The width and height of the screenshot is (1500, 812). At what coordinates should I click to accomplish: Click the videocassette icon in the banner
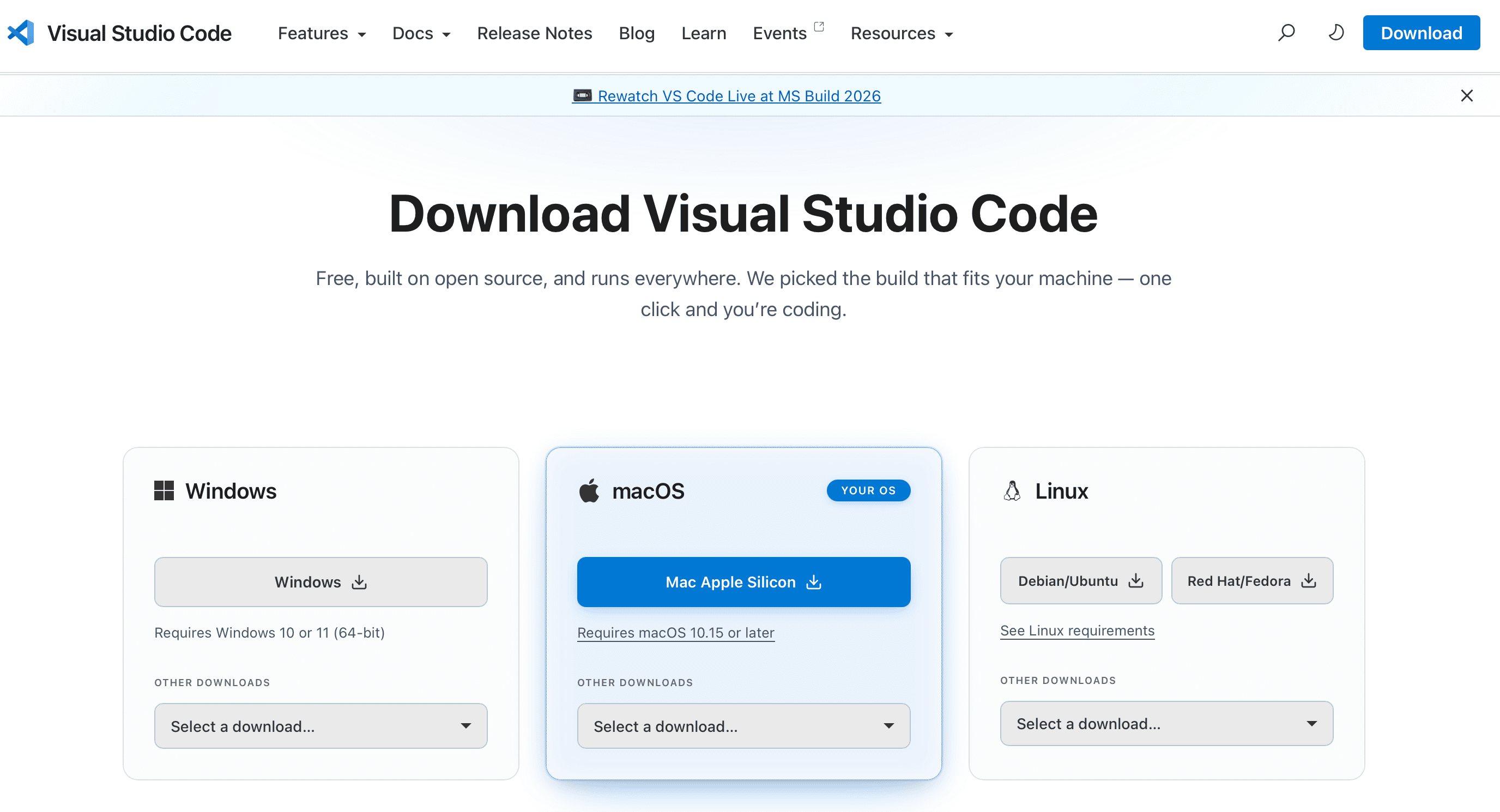(582, 95)
